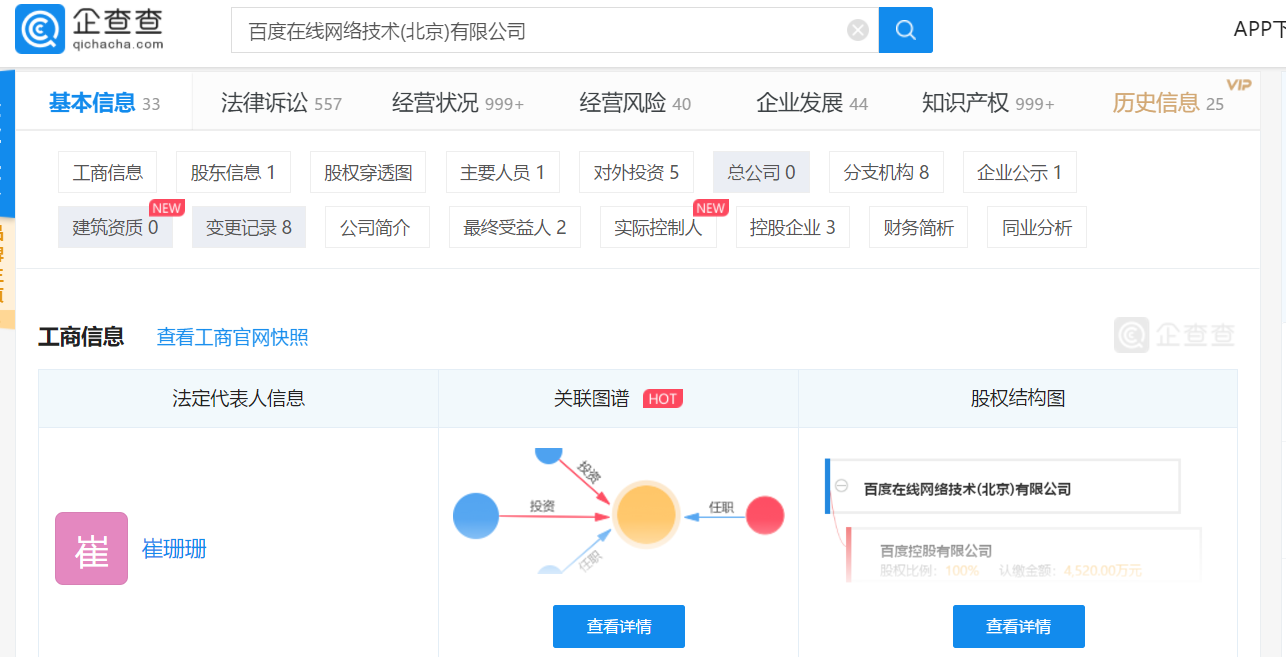Select the 股东信息 1 section button
The image size is (1286, 657).
pyautogui.click(x=233, y=172)
